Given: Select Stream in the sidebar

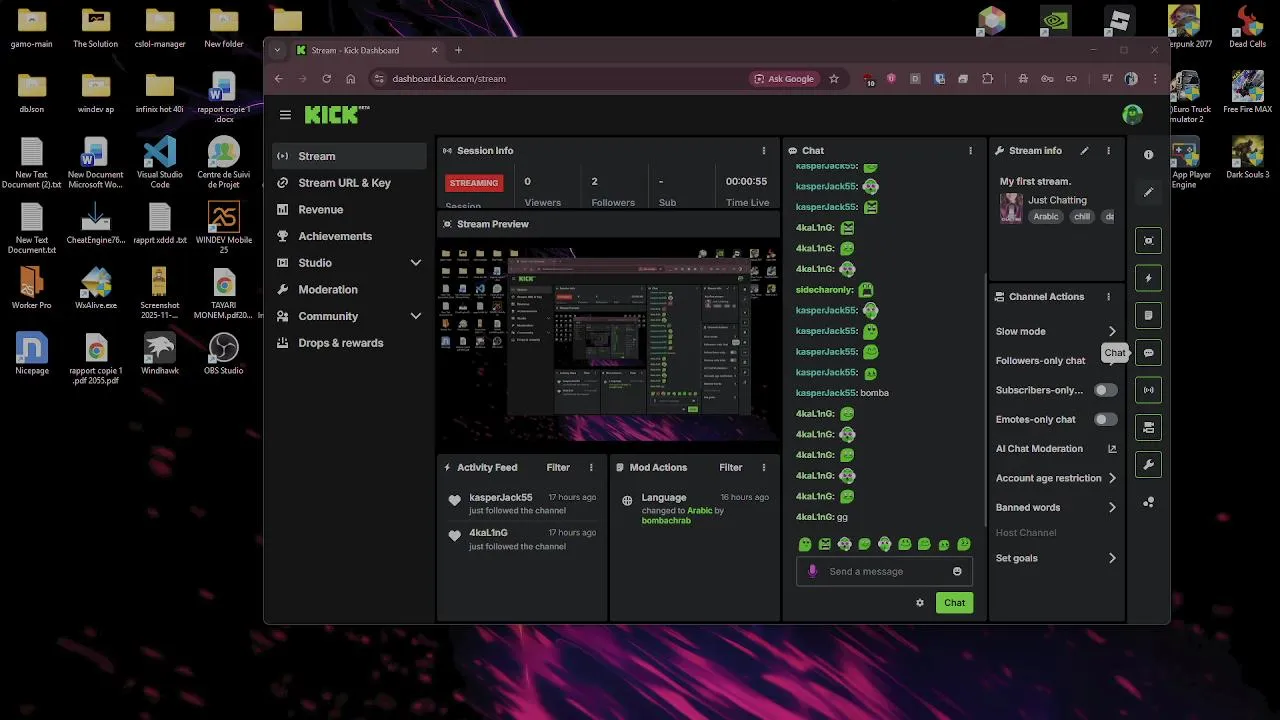Looking at the screenshot, I should 349,156.
